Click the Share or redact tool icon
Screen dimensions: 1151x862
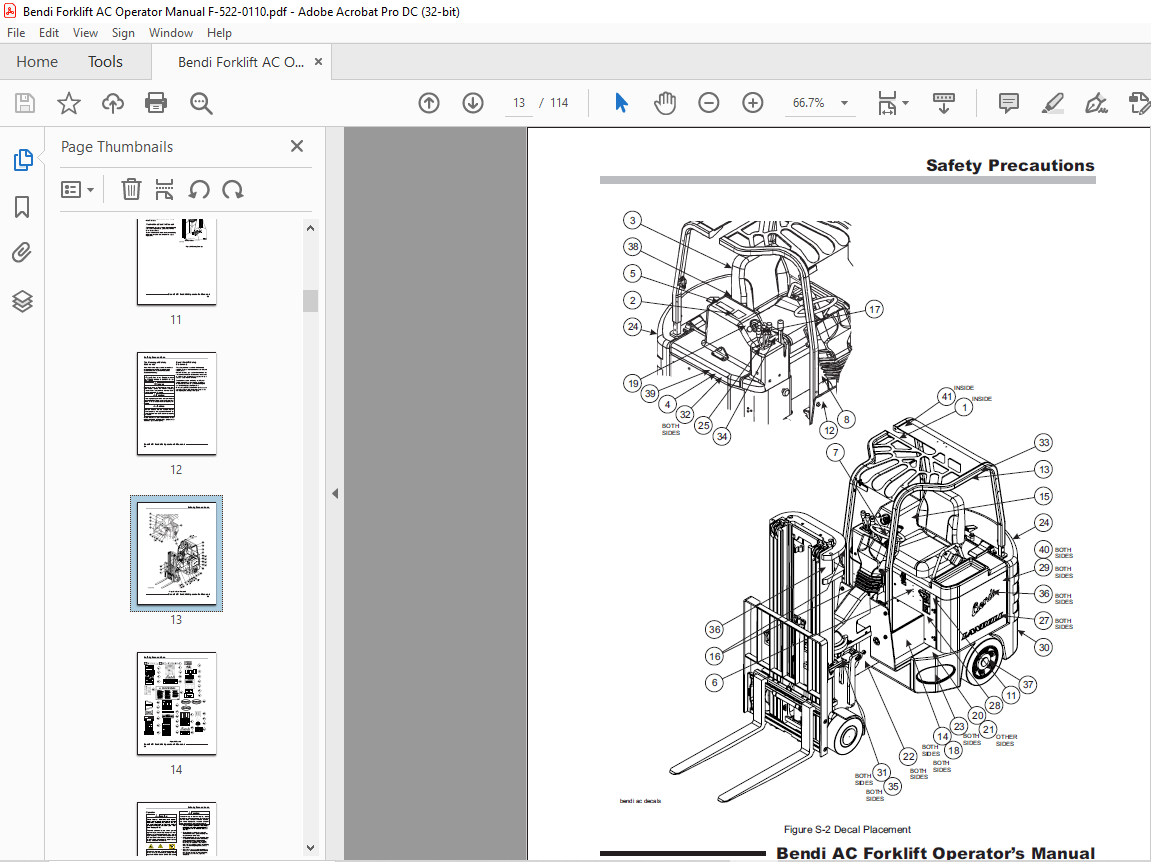[1139, 103]
